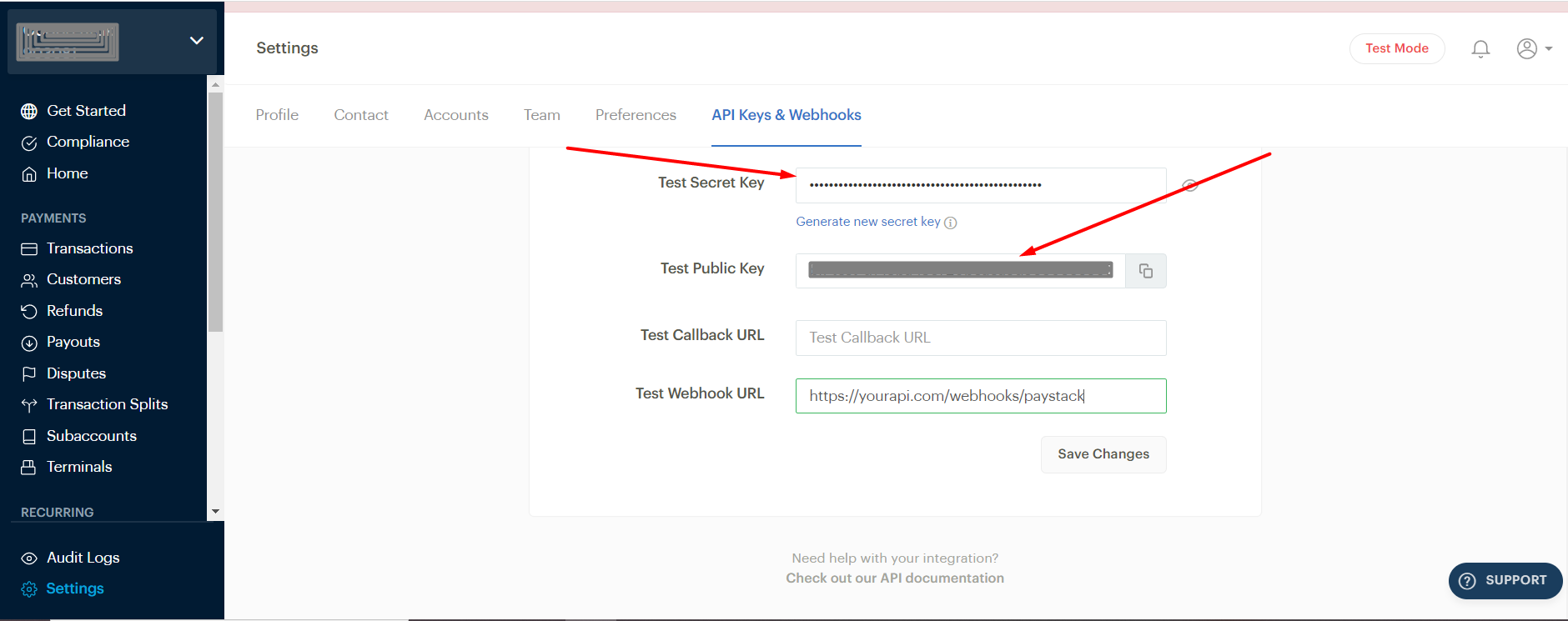Screen dimensions: 1568x621
Task: Reveal the Test Secret Key with eye icon
Action: tap(1190, 185)
